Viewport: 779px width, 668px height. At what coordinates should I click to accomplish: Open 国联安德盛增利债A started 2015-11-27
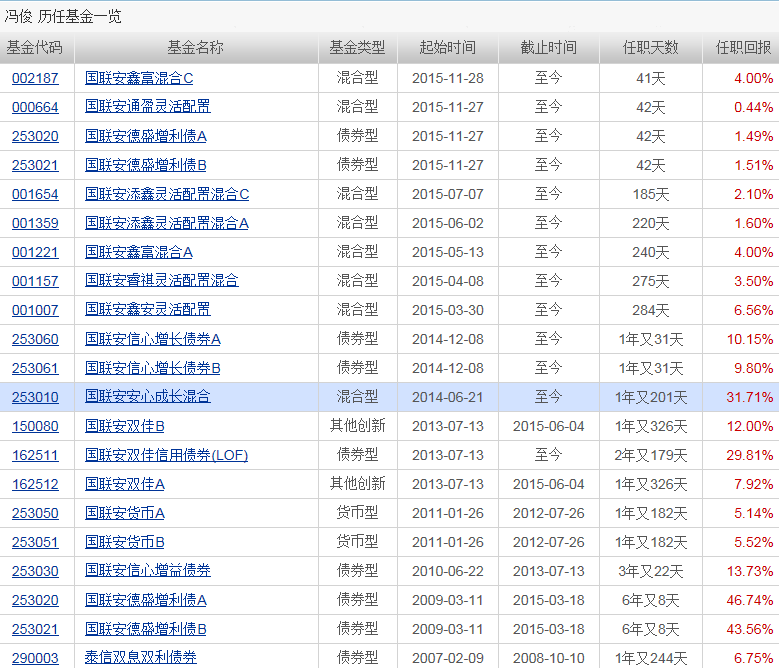click(146, 136)
